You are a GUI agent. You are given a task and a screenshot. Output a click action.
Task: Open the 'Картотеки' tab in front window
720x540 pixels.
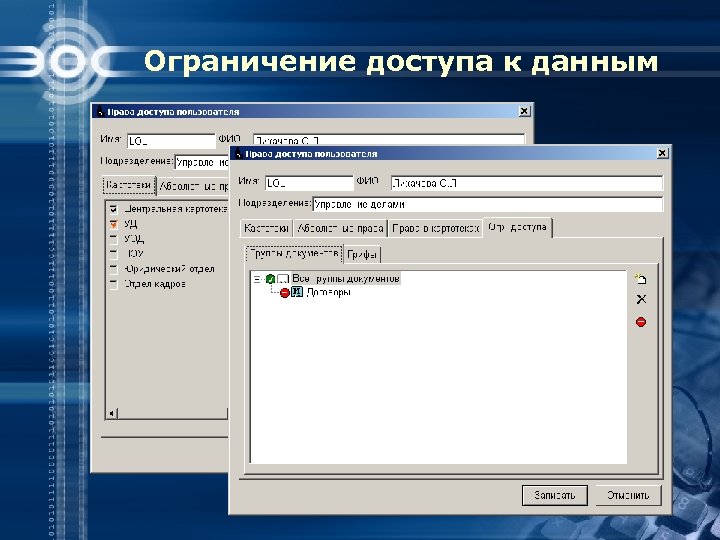(x=266, y=228)
